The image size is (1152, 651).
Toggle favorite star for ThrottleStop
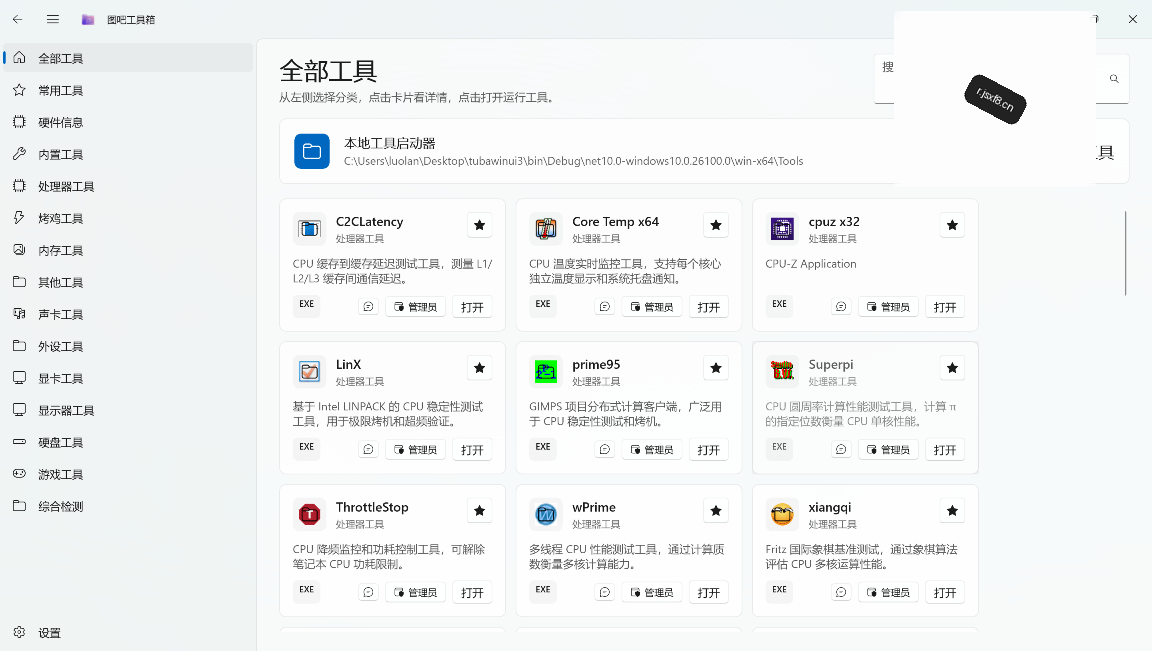(480, 511)
